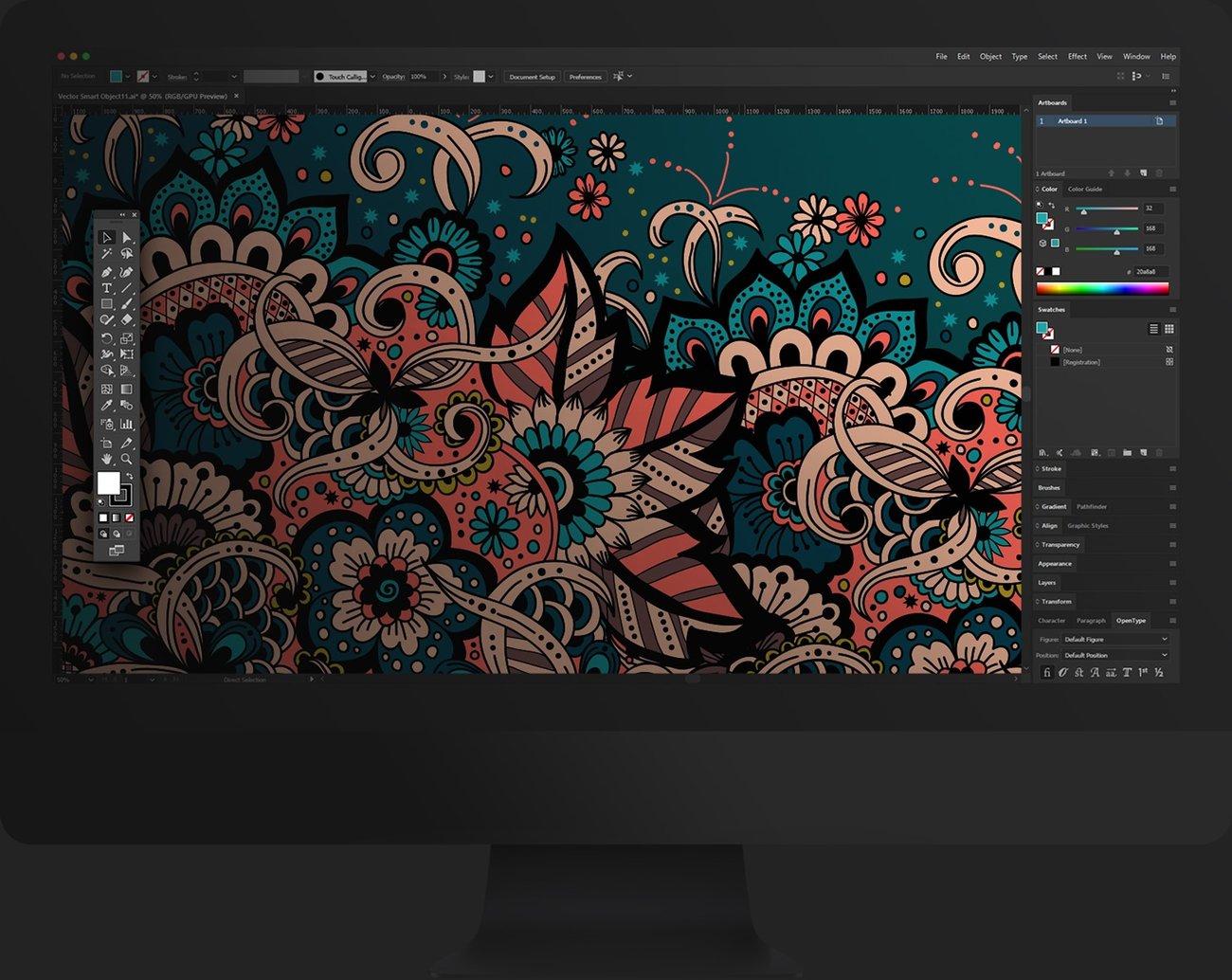This screenshot has height=980, width=1232.
Task: Switch to the Color Guide tab
Action: [x=1084, y=189]
